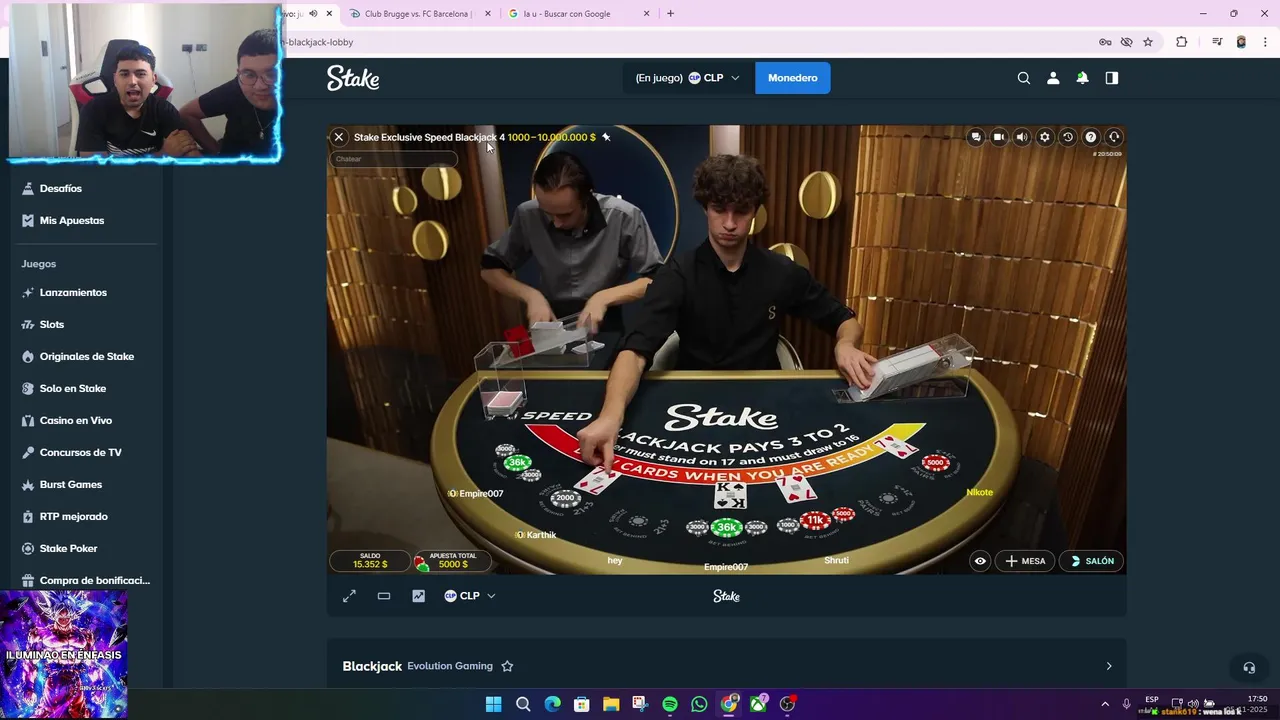Open Slots in the sidebar
The width and height of the screenshot is (1280, 720).
(x=51, y=324)
